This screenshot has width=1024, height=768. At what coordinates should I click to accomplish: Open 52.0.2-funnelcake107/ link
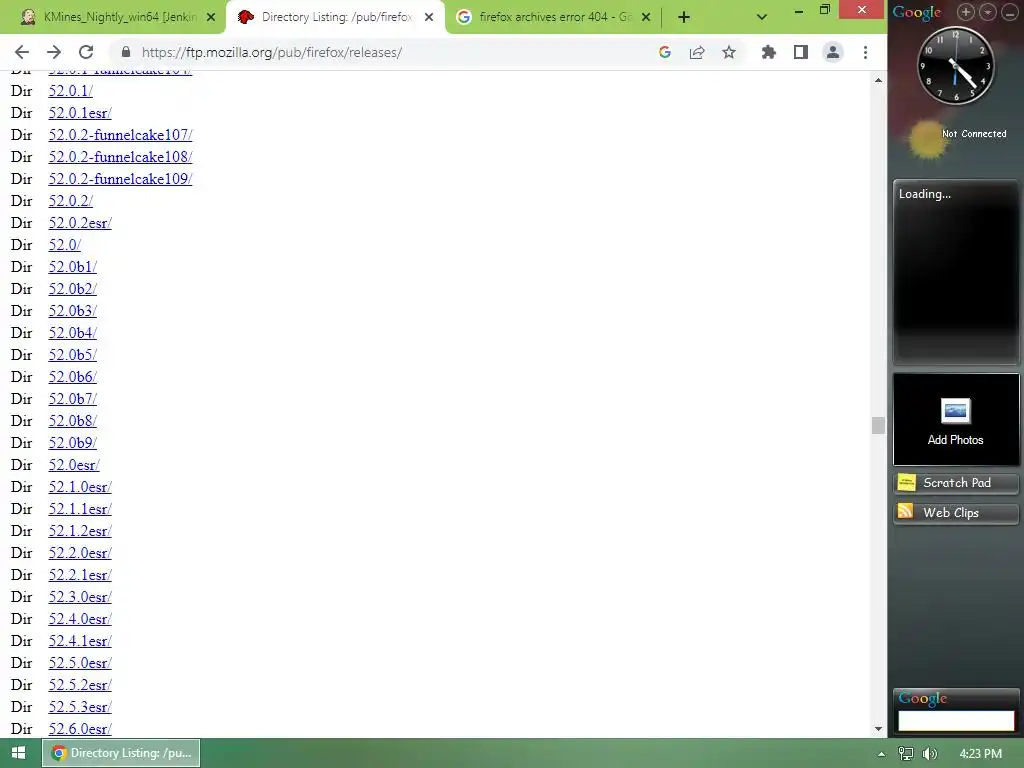[x=120, y=135]
